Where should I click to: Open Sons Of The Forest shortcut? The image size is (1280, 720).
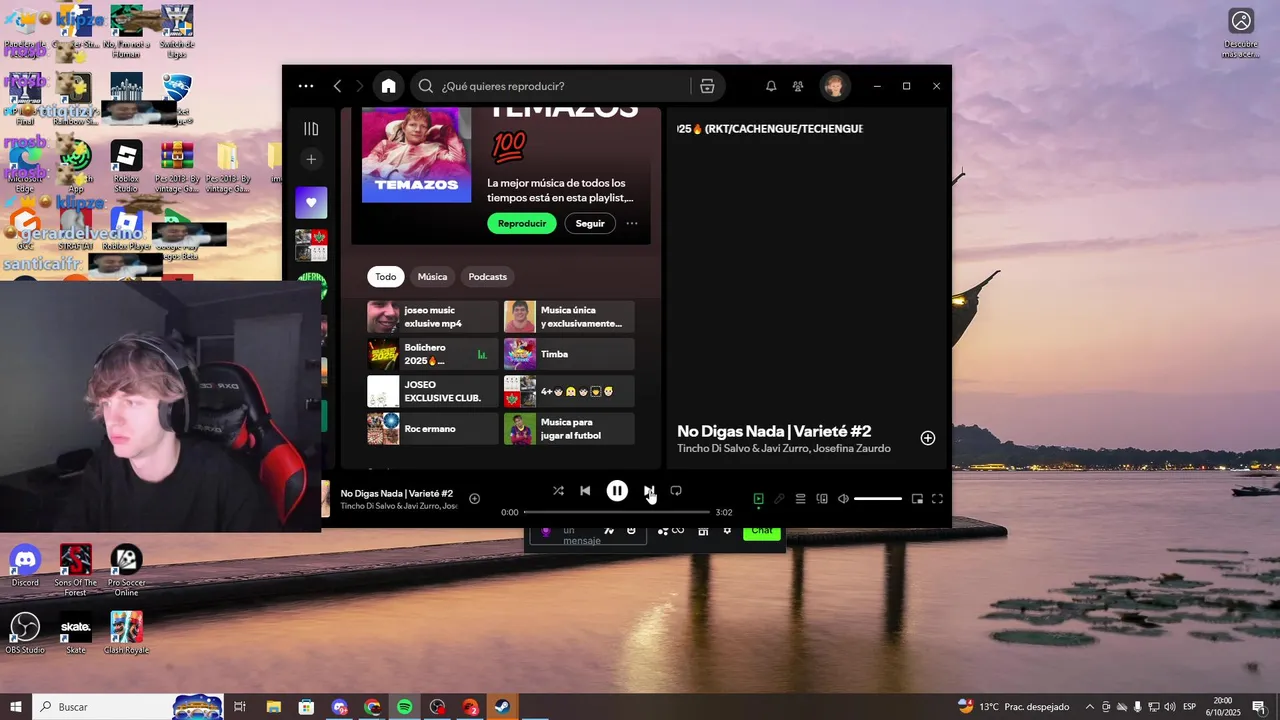click(76, 570)
